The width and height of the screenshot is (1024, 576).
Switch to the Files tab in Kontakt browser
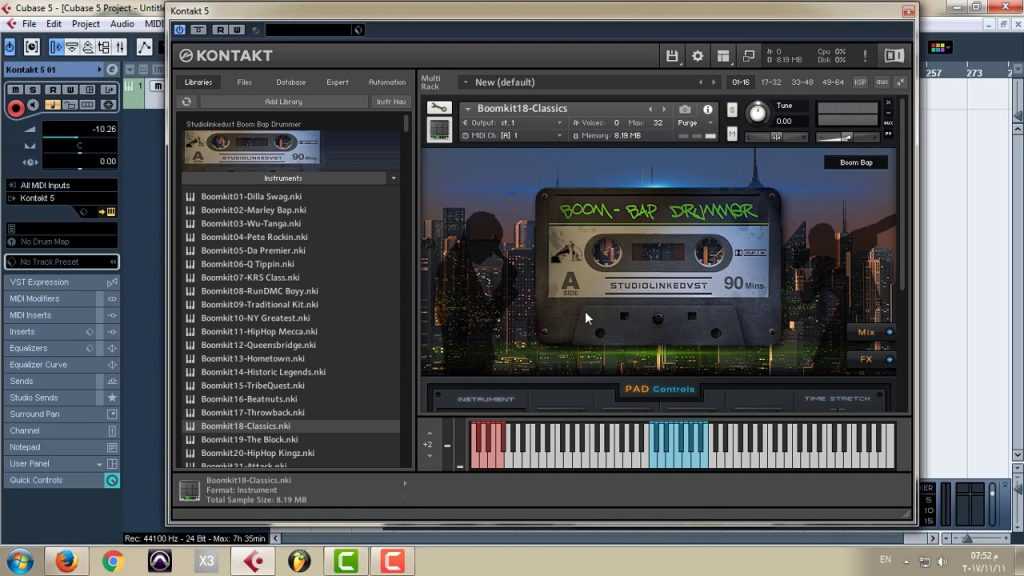[x=244, y=82]
